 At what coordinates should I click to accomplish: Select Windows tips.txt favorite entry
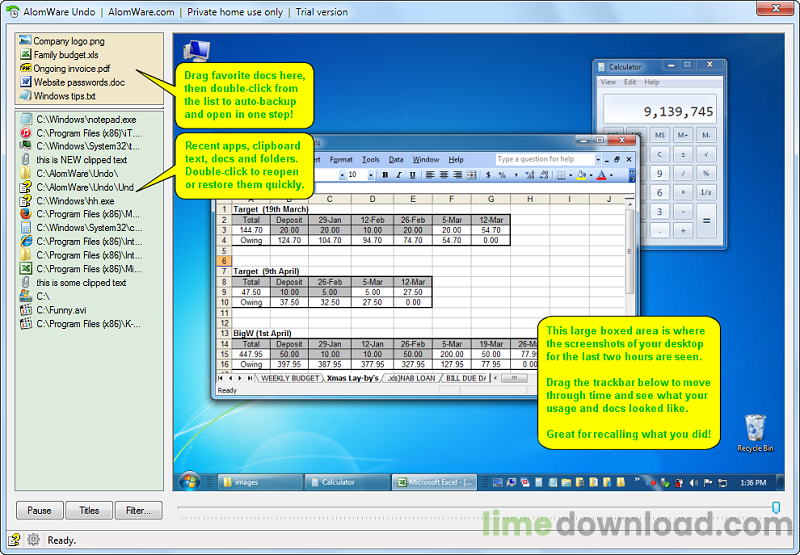58,96
